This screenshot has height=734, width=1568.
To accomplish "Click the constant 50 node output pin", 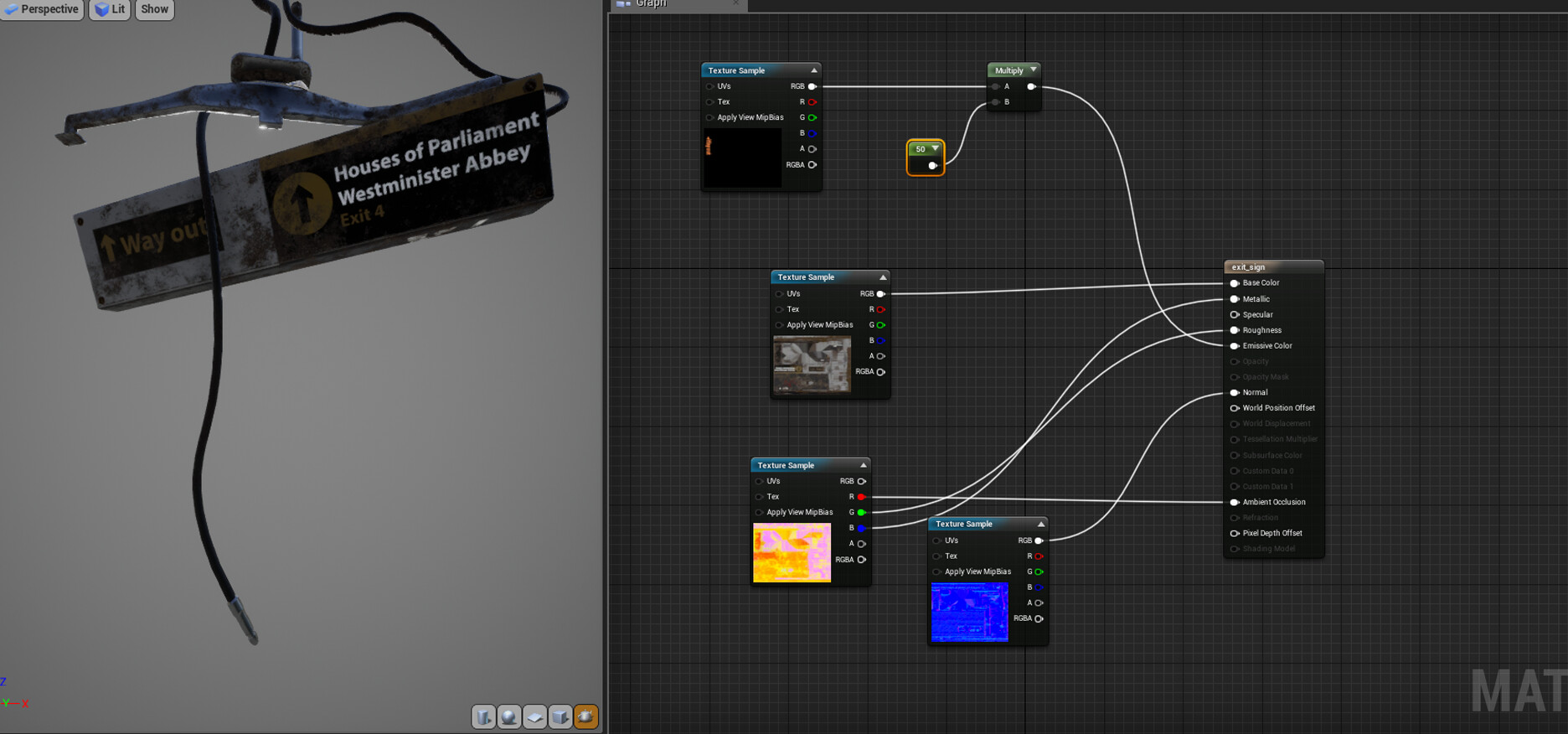I will pyautogui.click(x=932, y=165).
